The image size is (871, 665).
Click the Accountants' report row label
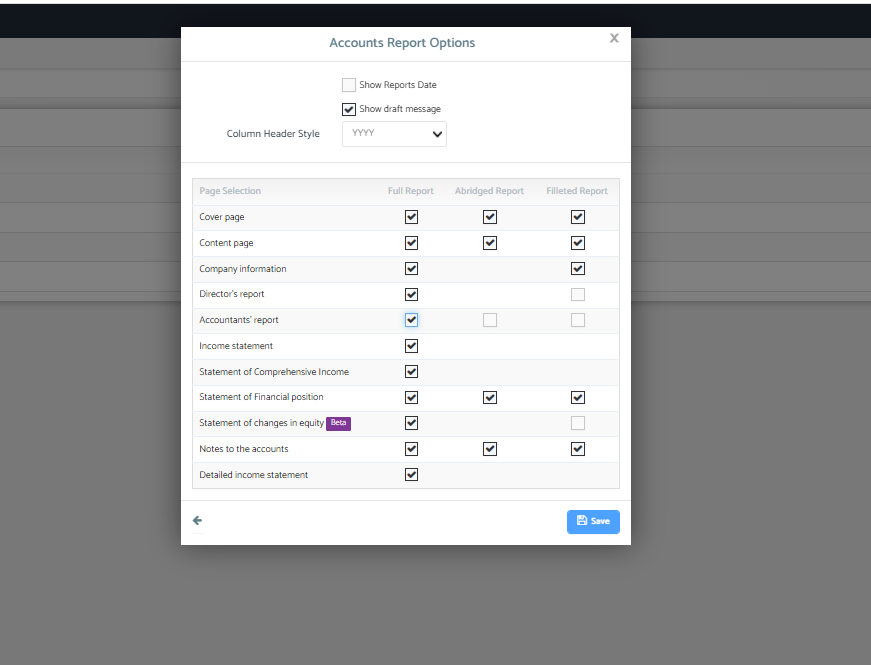pyautogui.click(x=239, y=321)
